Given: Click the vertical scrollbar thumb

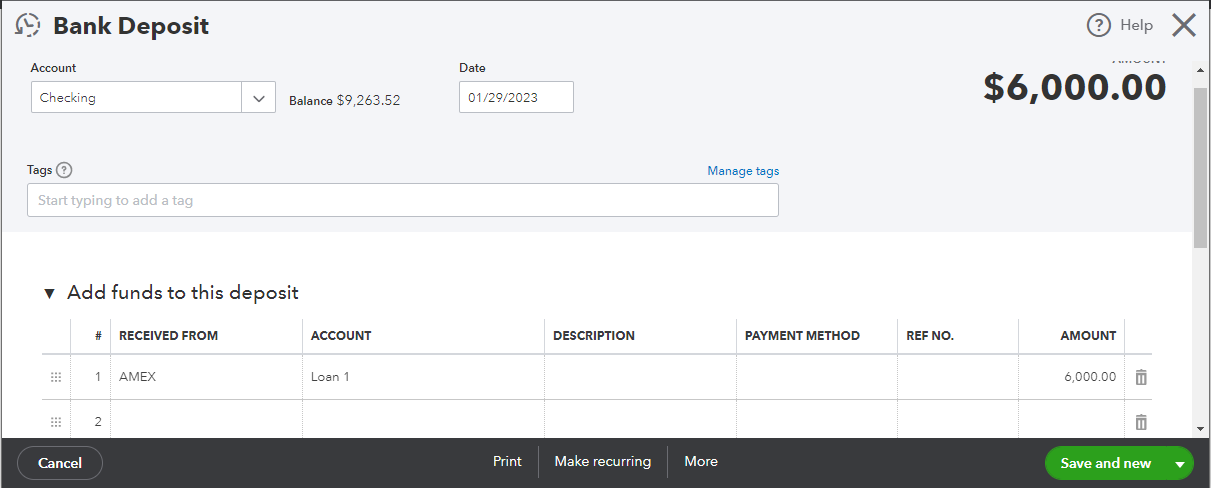Looking at the screenshot, I should tap(1200, 165).
